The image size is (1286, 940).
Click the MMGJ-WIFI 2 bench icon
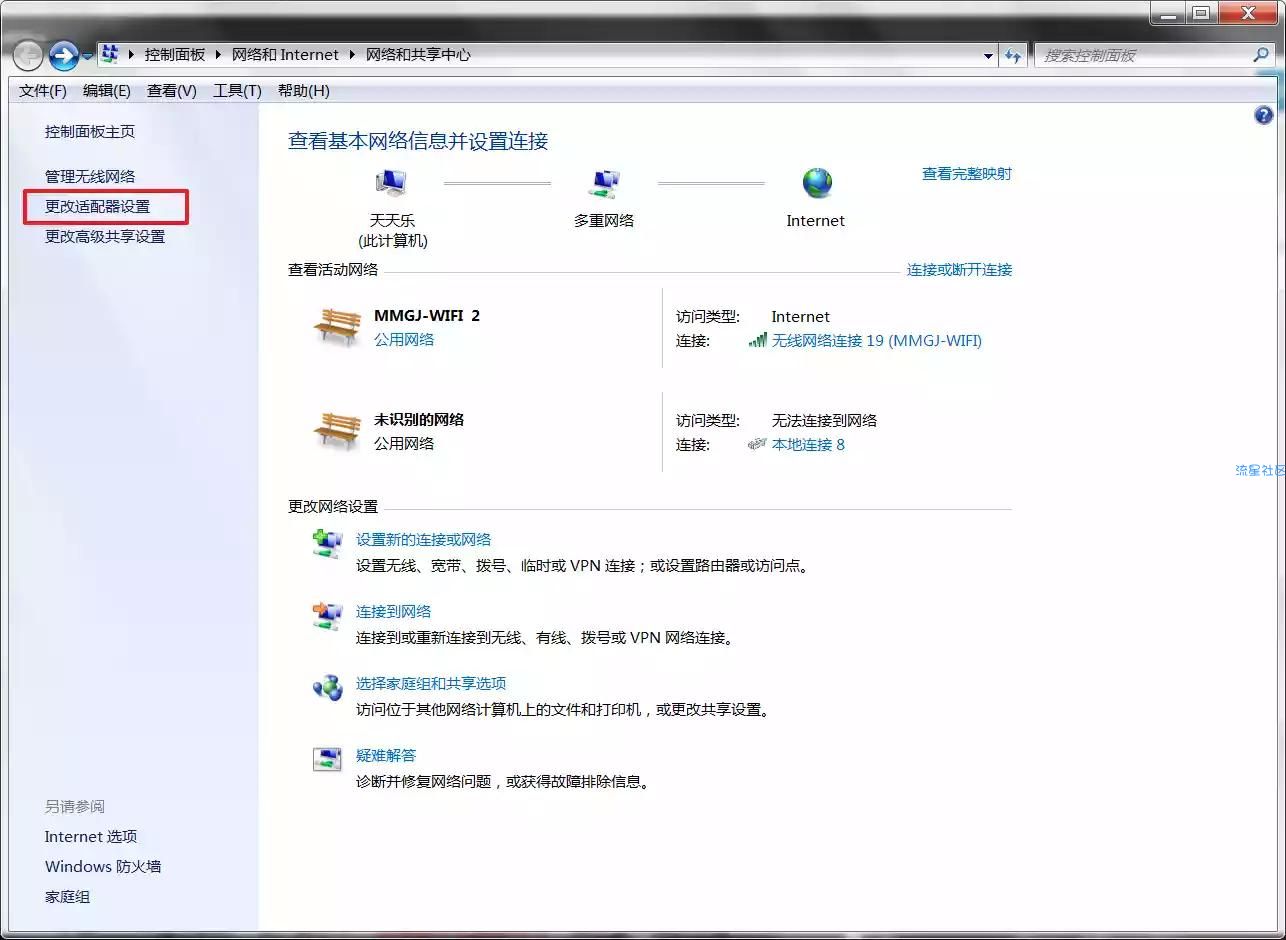[337, 327]
